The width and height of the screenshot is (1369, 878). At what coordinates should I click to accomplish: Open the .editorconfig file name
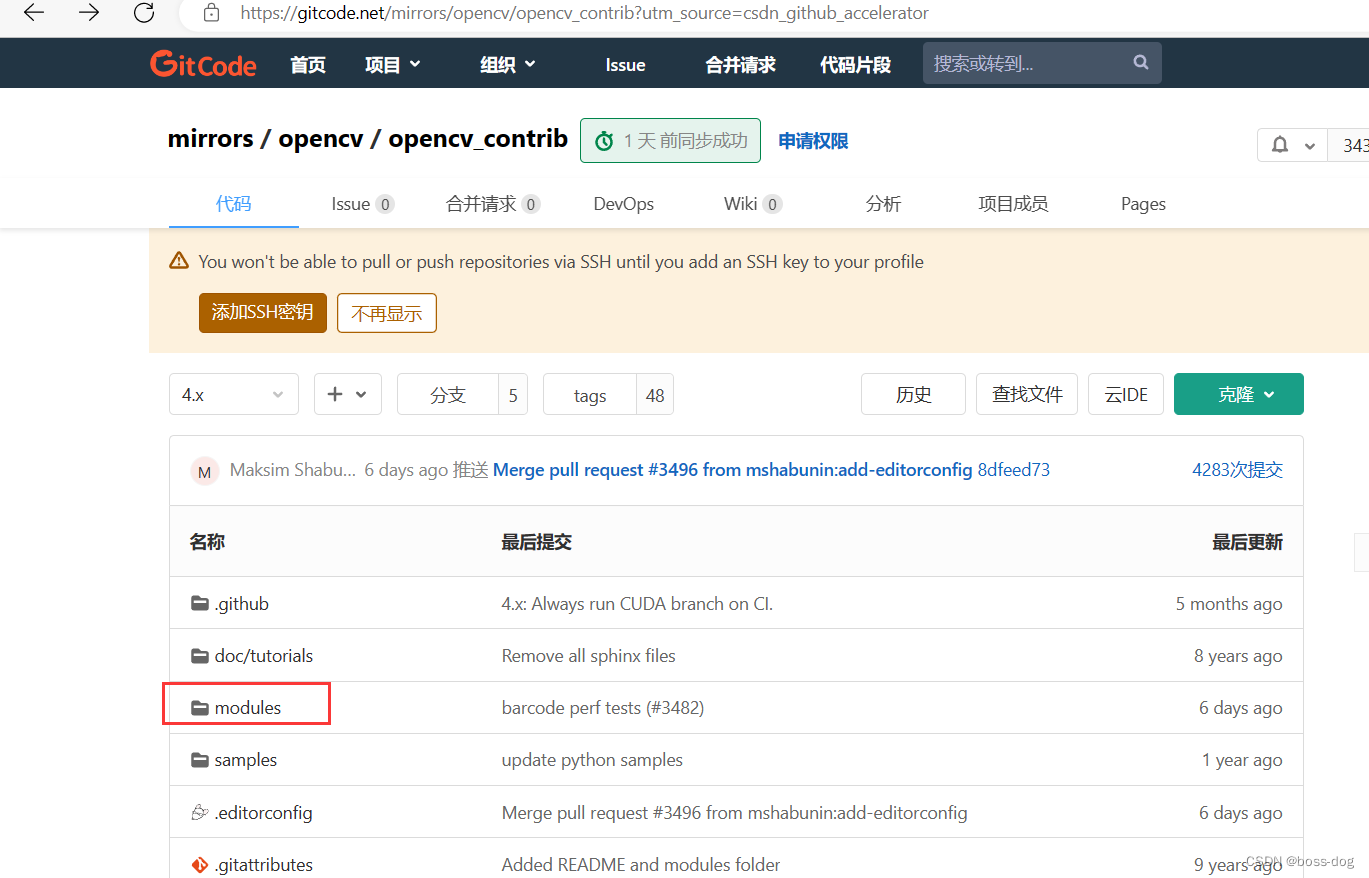point(264,813)
